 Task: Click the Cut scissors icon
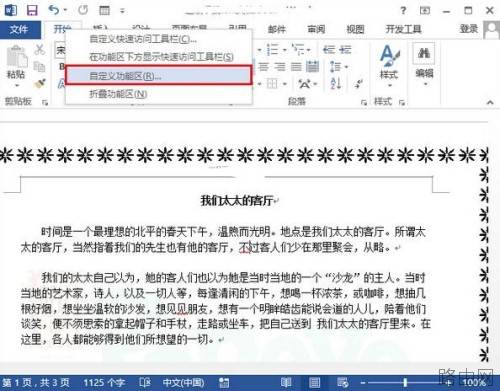(39, 49)
